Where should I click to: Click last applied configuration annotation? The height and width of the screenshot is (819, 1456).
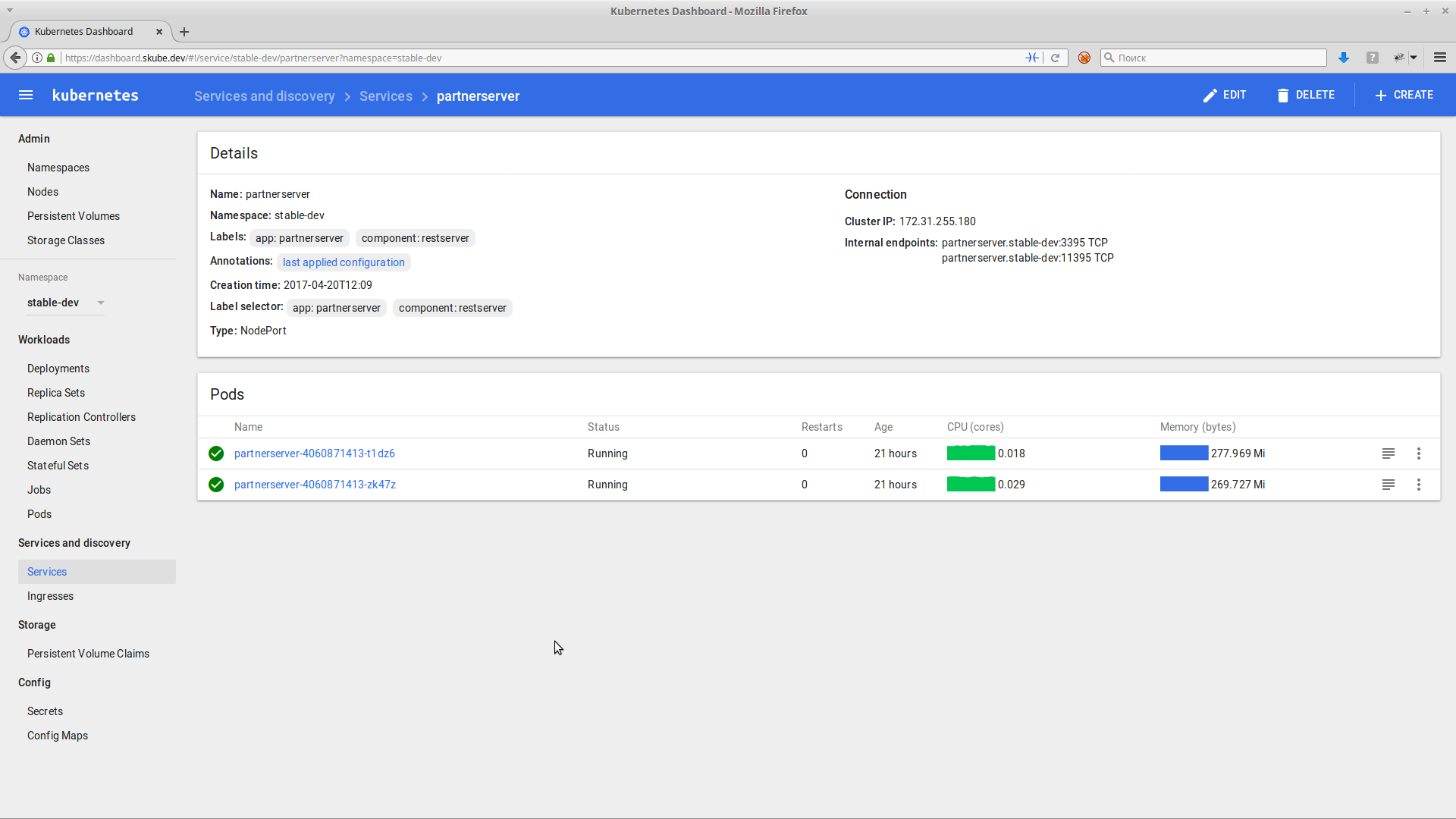click(x=344, y=262)
